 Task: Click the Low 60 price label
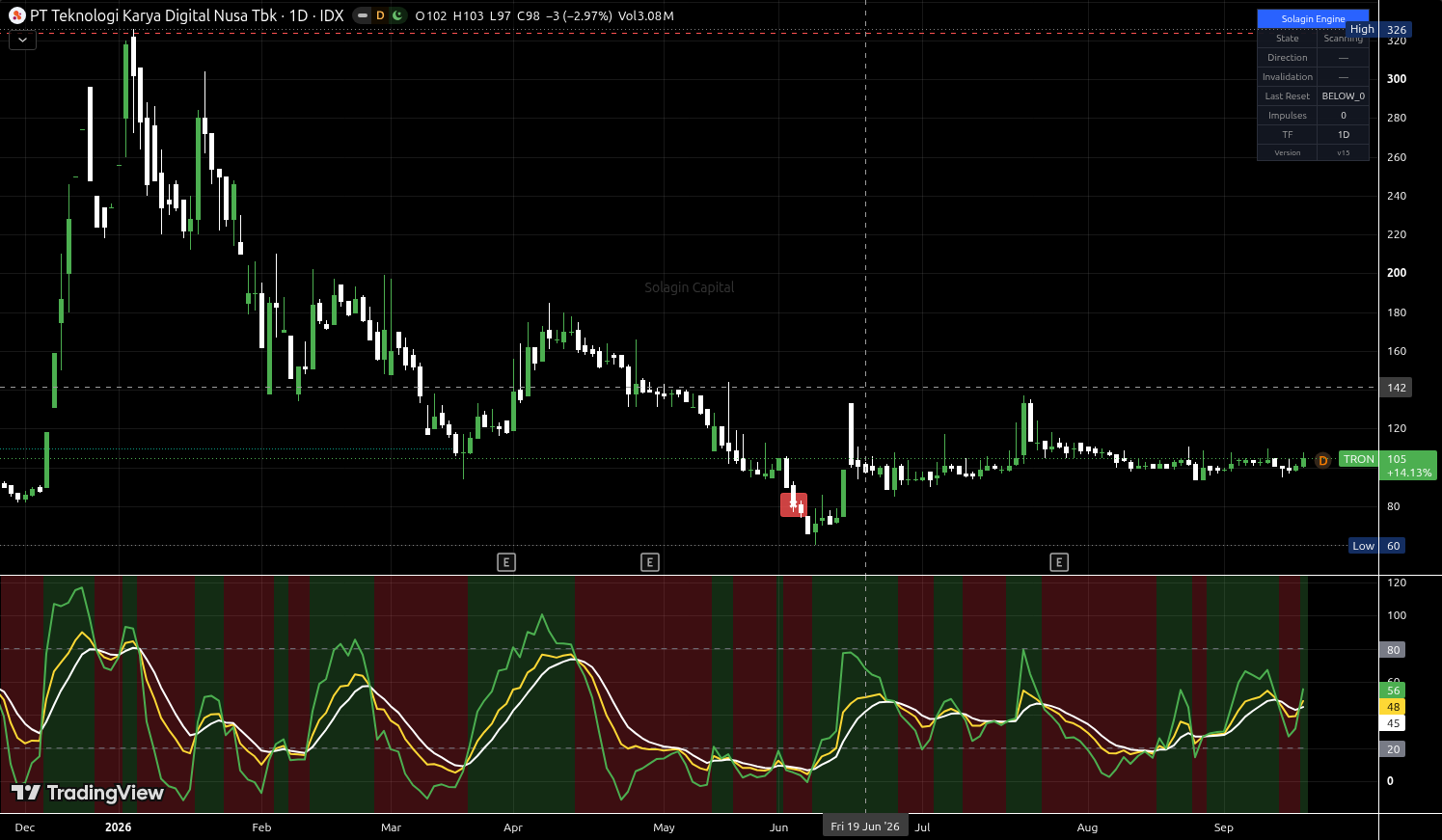pyautogui.click(x=1377, y=546)
